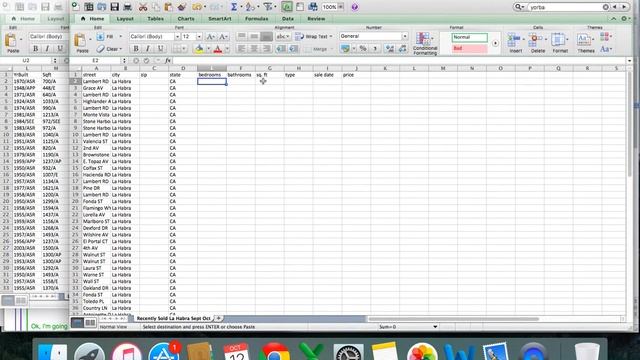Viewport: 640px width, 360px height.
Task: Click the Decrease decimal button
Action: [402, 49]
